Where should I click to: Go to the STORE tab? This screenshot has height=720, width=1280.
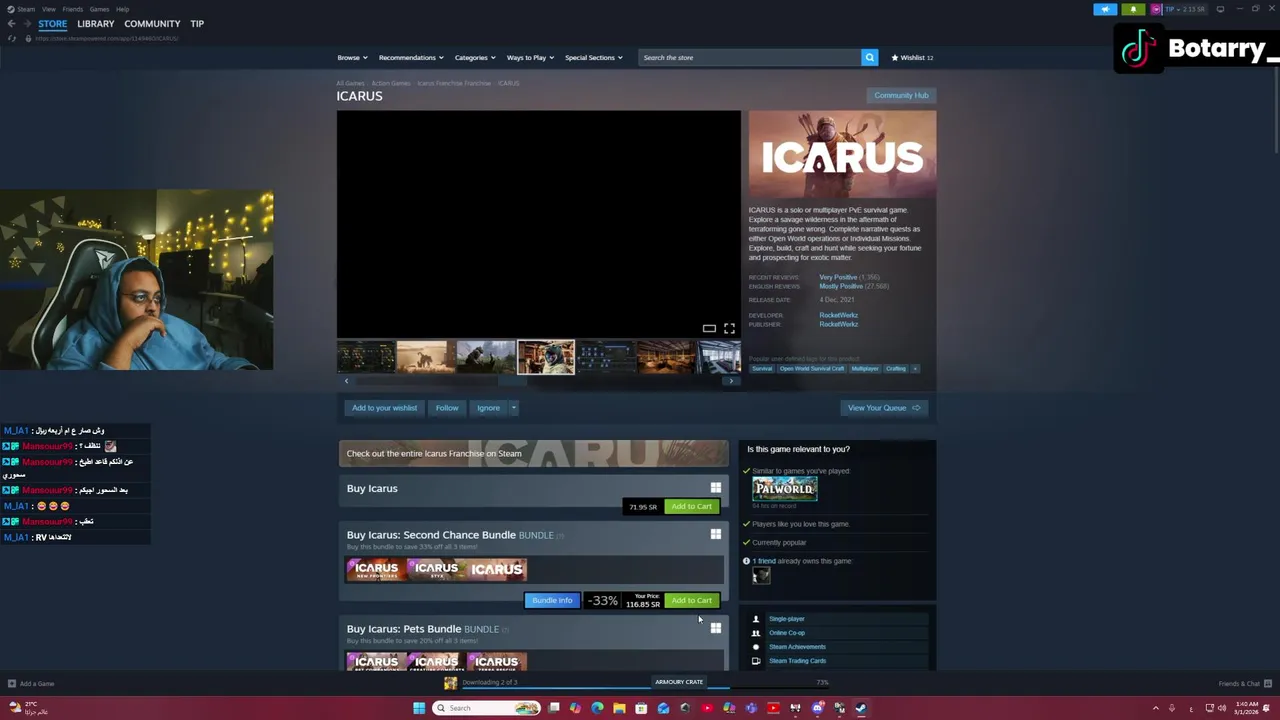[x=52, y=24]
